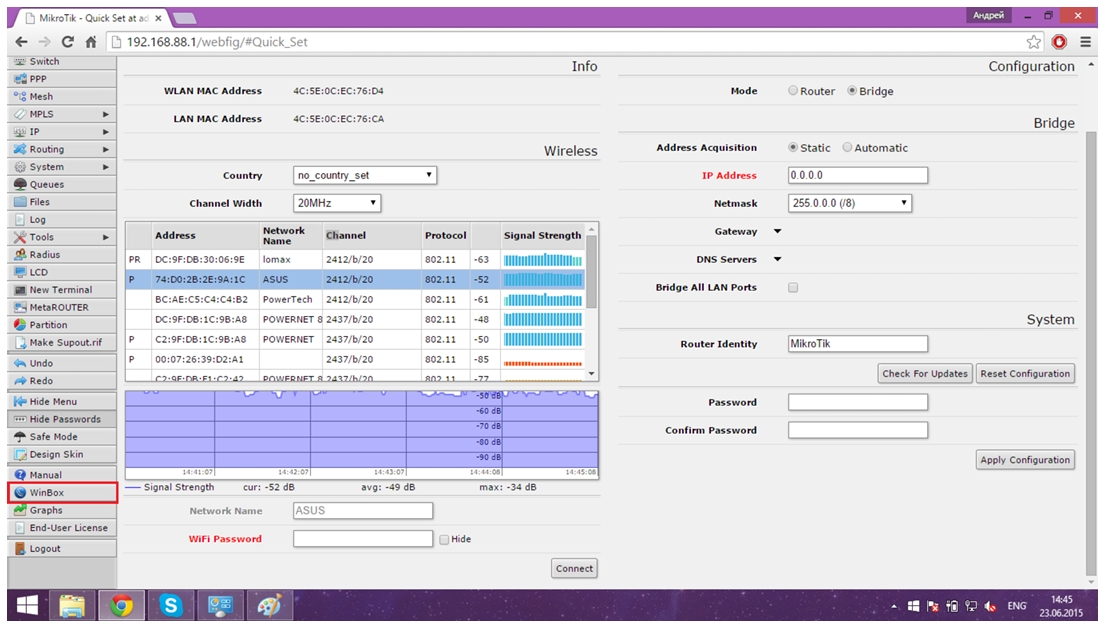The width and height of the screenshot is (1102, 625).
Task: Choose Automatic address acquisition
Action: 848,148
